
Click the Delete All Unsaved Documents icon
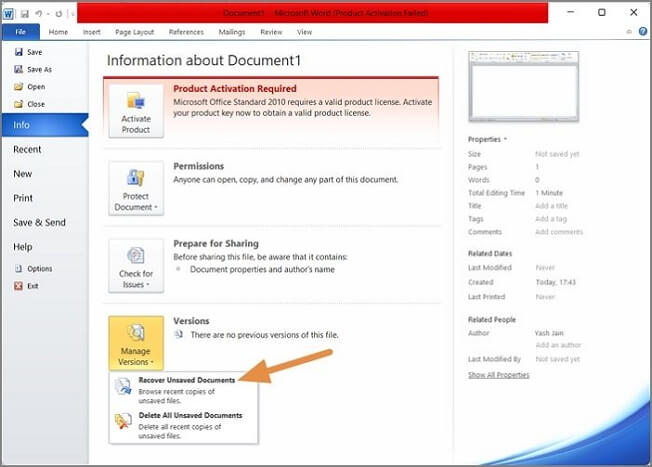tap(123, 422)
